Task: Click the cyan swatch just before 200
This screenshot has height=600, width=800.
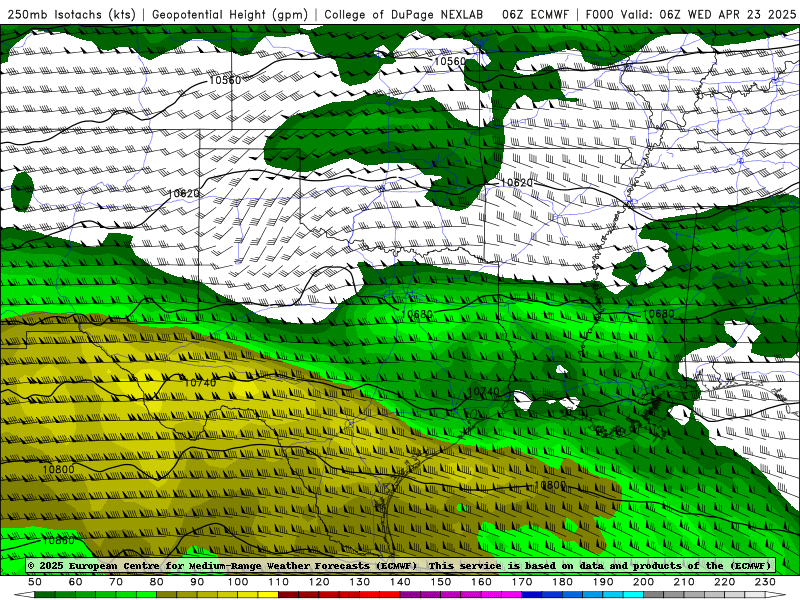Action: tap(633, 595)
